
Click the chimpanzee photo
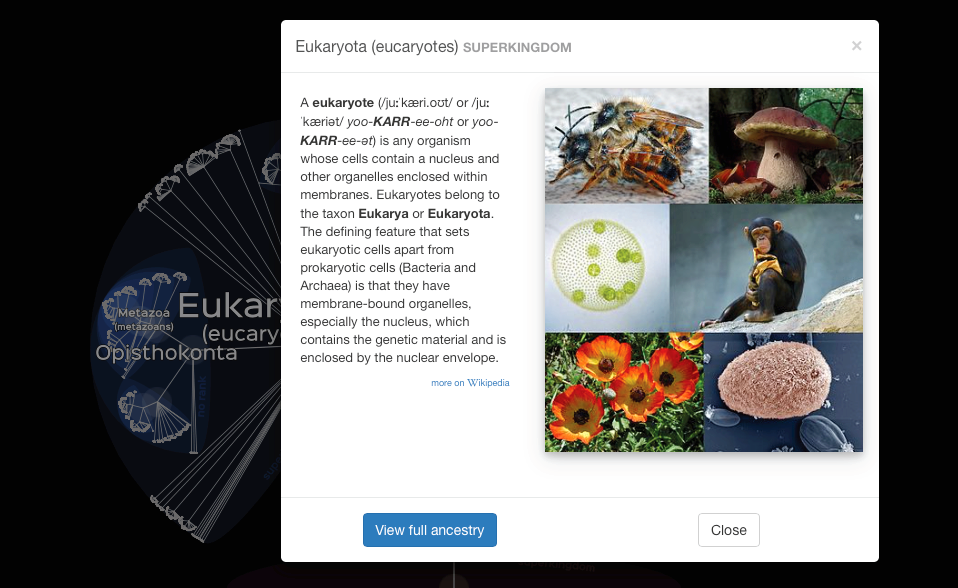pos(766,268)
